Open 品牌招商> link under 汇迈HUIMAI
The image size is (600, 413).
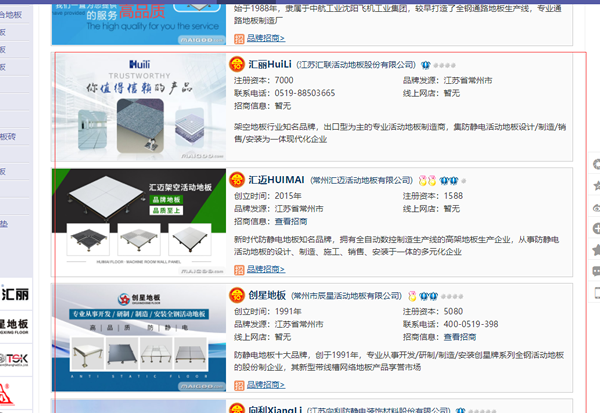click(264, 269)
